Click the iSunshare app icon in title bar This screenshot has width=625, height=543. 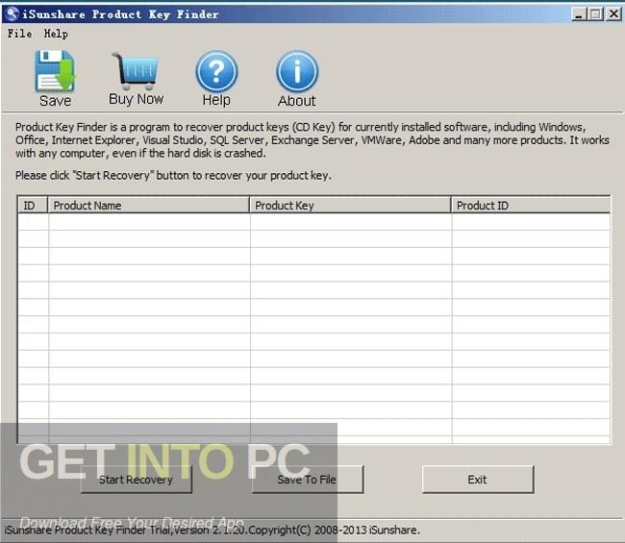tap(12, 14)
